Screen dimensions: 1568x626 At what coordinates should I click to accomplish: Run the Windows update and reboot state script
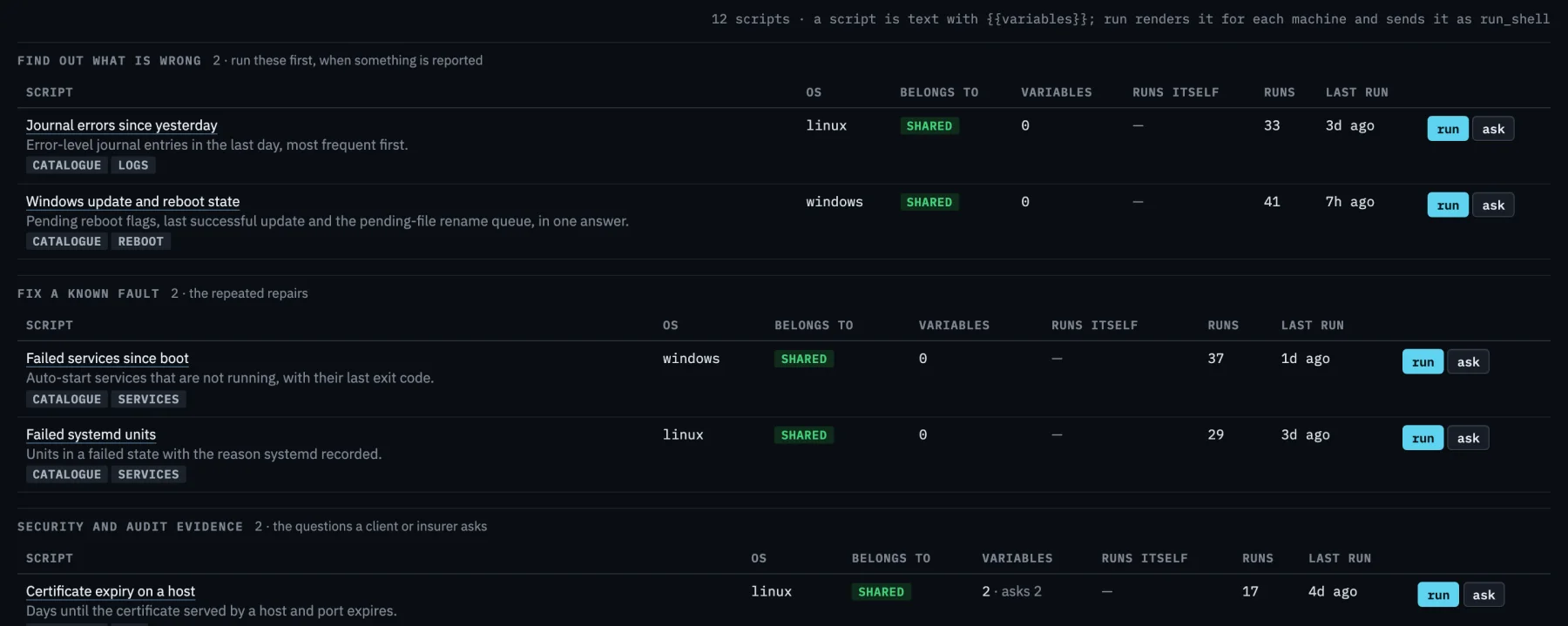pos(1448,205)
